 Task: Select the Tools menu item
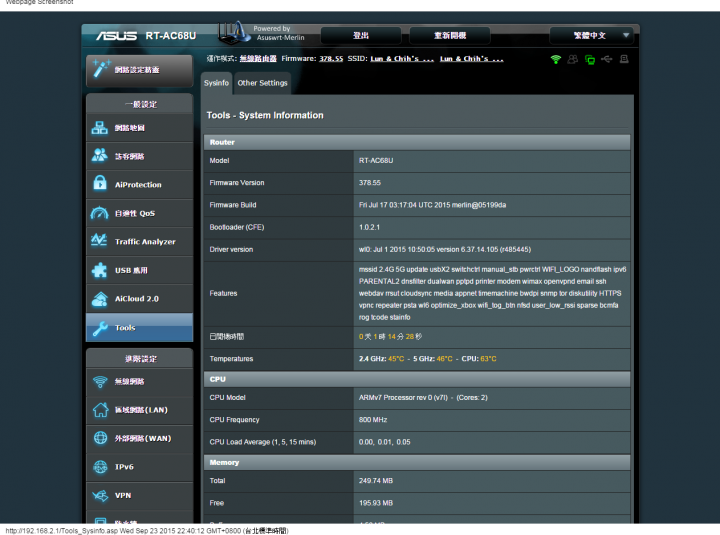[x=140, y=327]
